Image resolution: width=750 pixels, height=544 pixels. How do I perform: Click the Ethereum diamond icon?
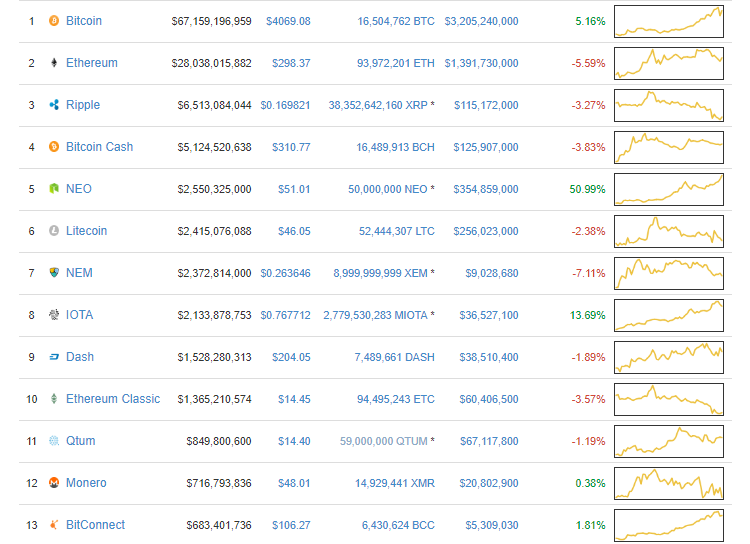[x=53, y=63]
